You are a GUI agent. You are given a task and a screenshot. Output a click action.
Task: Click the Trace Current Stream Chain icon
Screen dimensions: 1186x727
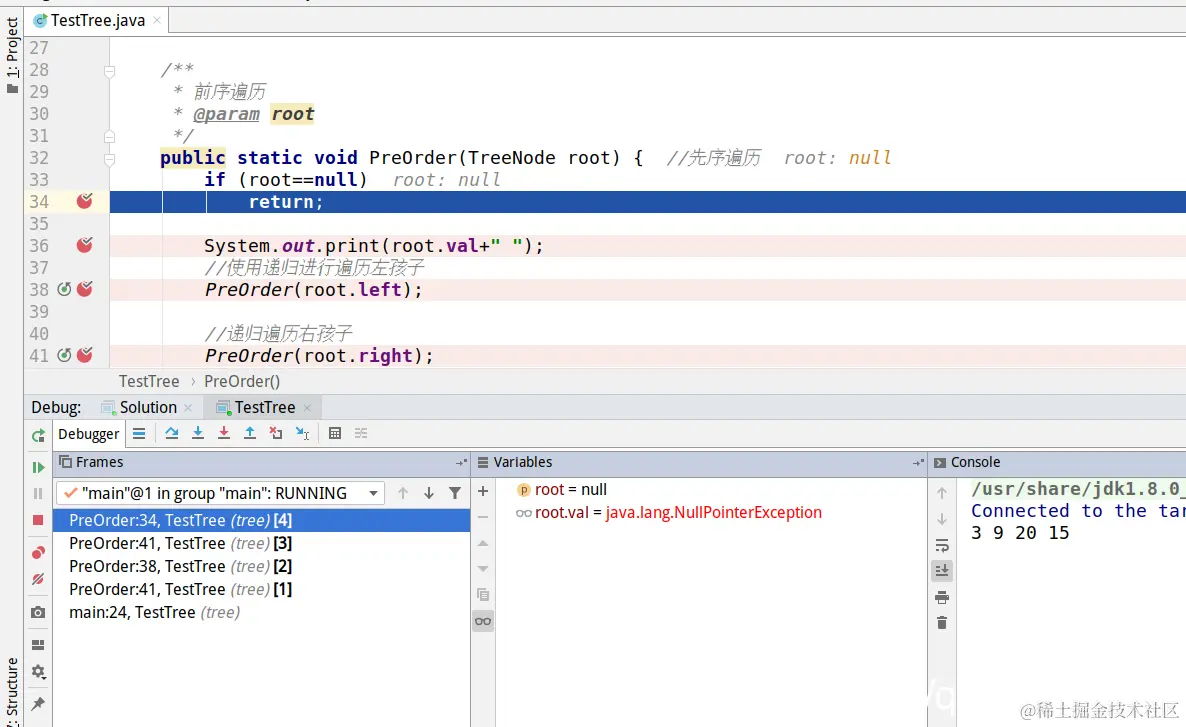(x=361, y=433)
